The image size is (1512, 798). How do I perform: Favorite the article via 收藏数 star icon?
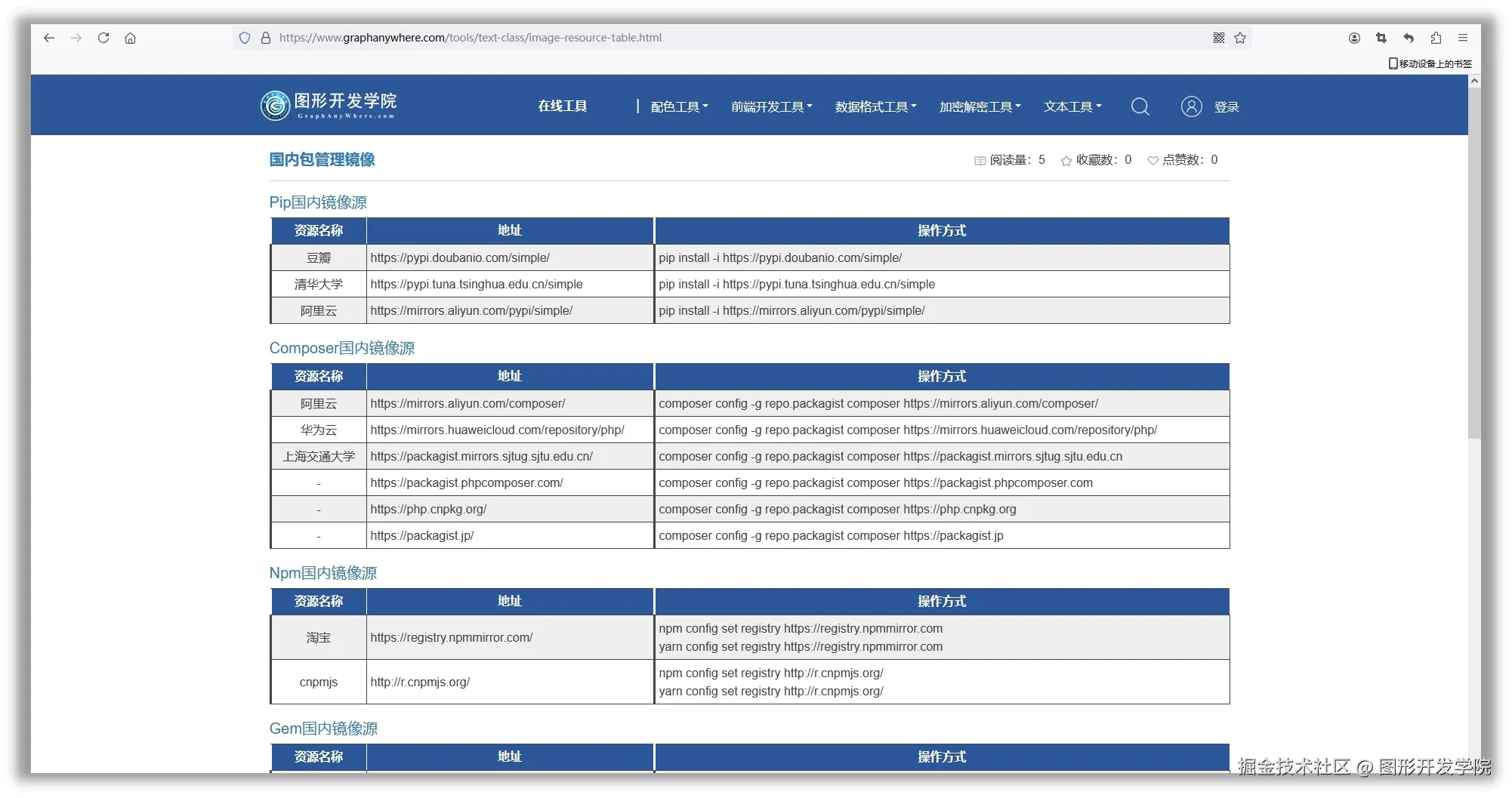tap(1066, 160)
